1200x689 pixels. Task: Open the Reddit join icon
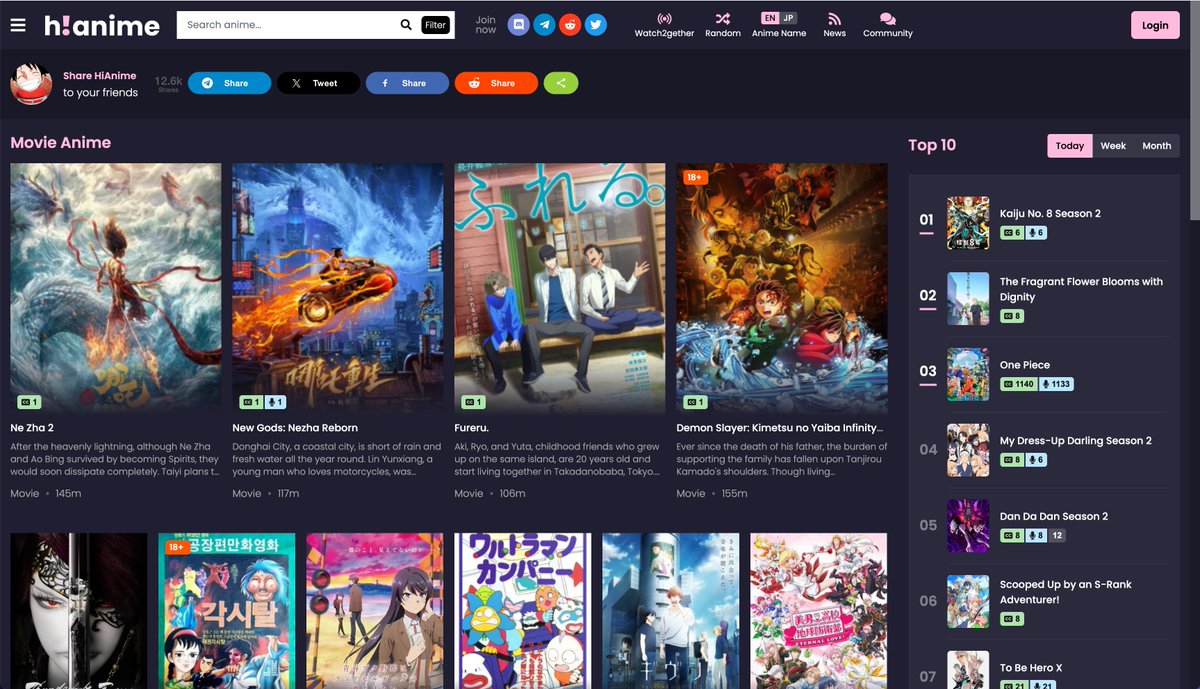coord(570,25)
